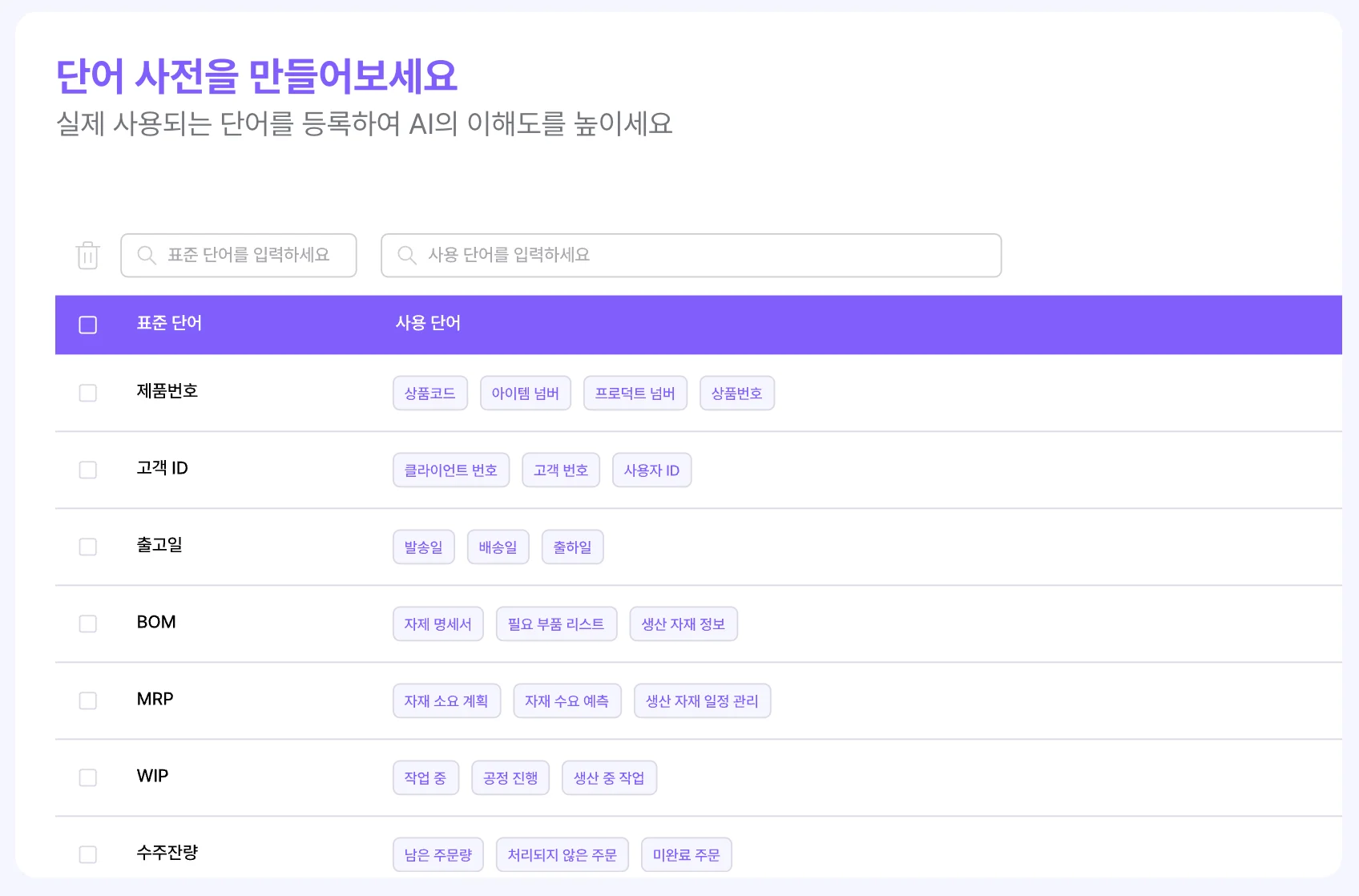
Task: Select the 고객 ID row checkbox
Action: click(88, 470)
